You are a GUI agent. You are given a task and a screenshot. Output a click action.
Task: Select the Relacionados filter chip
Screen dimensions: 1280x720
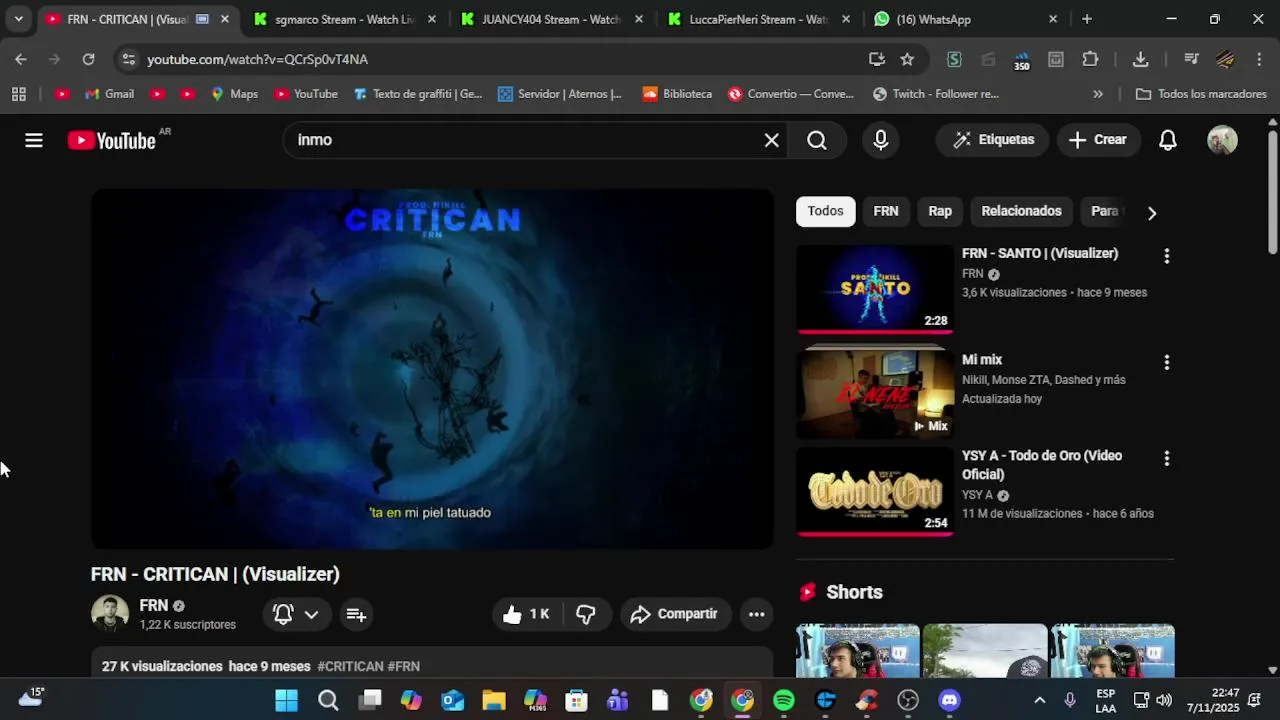point(1021,211)
